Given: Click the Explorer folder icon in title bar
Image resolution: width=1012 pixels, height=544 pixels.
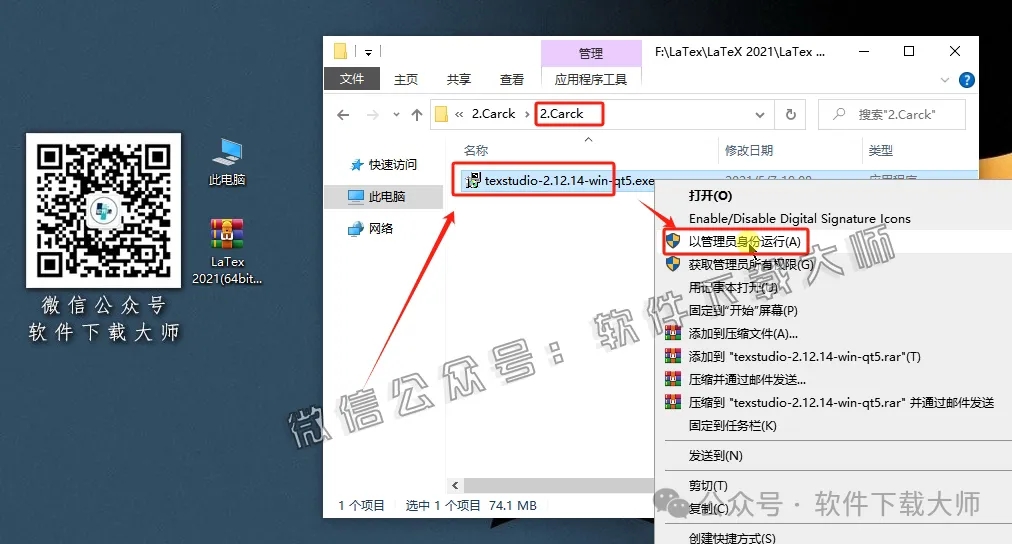Looking at the screenshot, I should coord(340,51).
